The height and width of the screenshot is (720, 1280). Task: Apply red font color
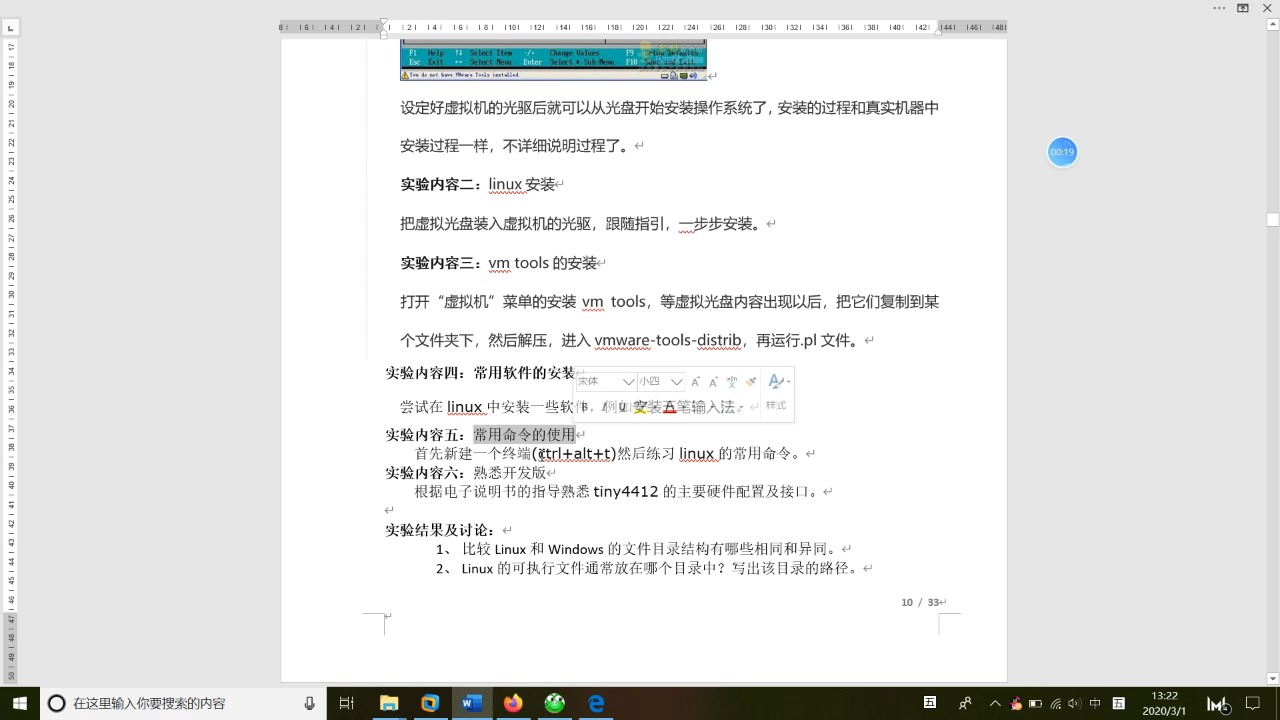[x=670, y=407]
